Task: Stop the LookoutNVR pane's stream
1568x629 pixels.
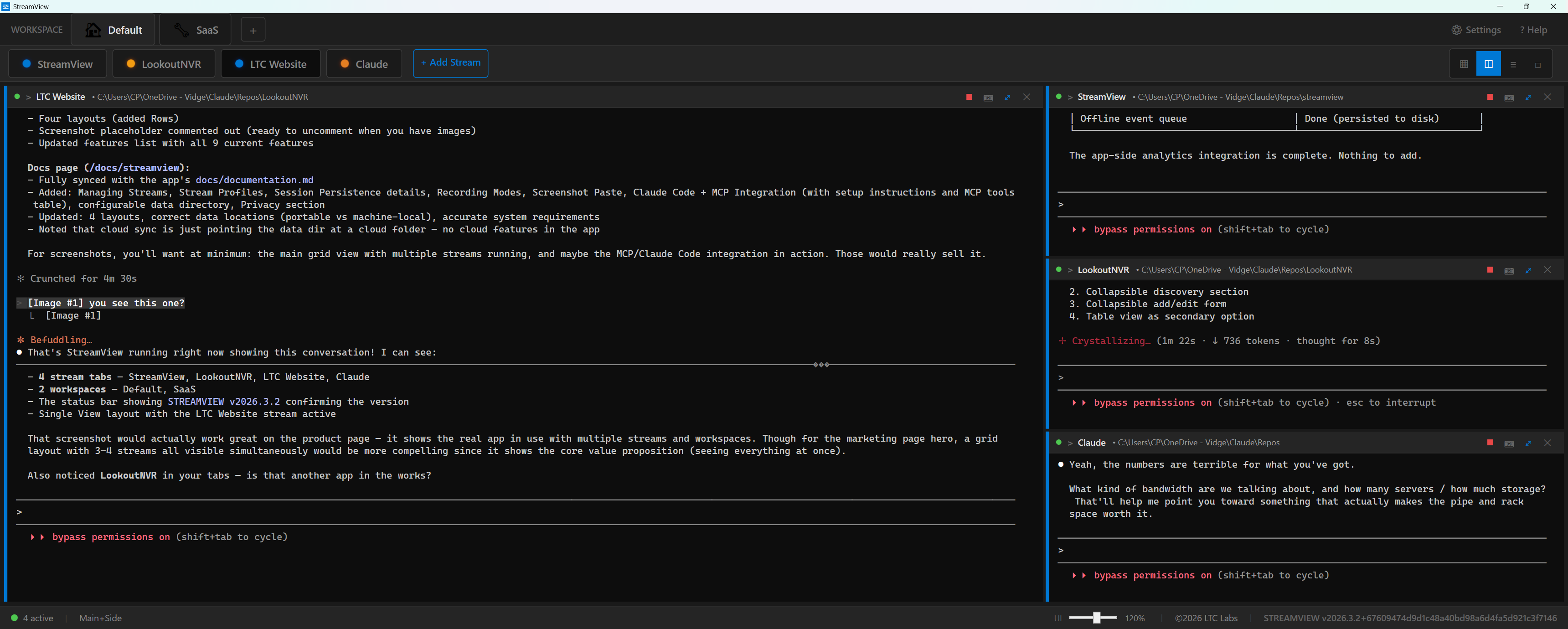Action: pyautogui.click(x=1490, y=270)
